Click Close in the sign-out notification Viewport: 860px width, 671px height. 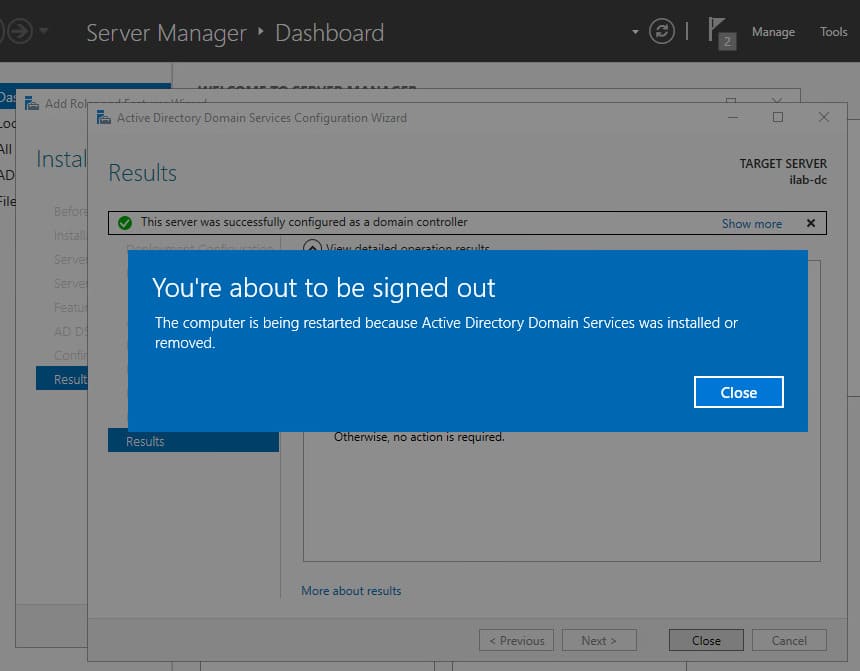point(738,392)
